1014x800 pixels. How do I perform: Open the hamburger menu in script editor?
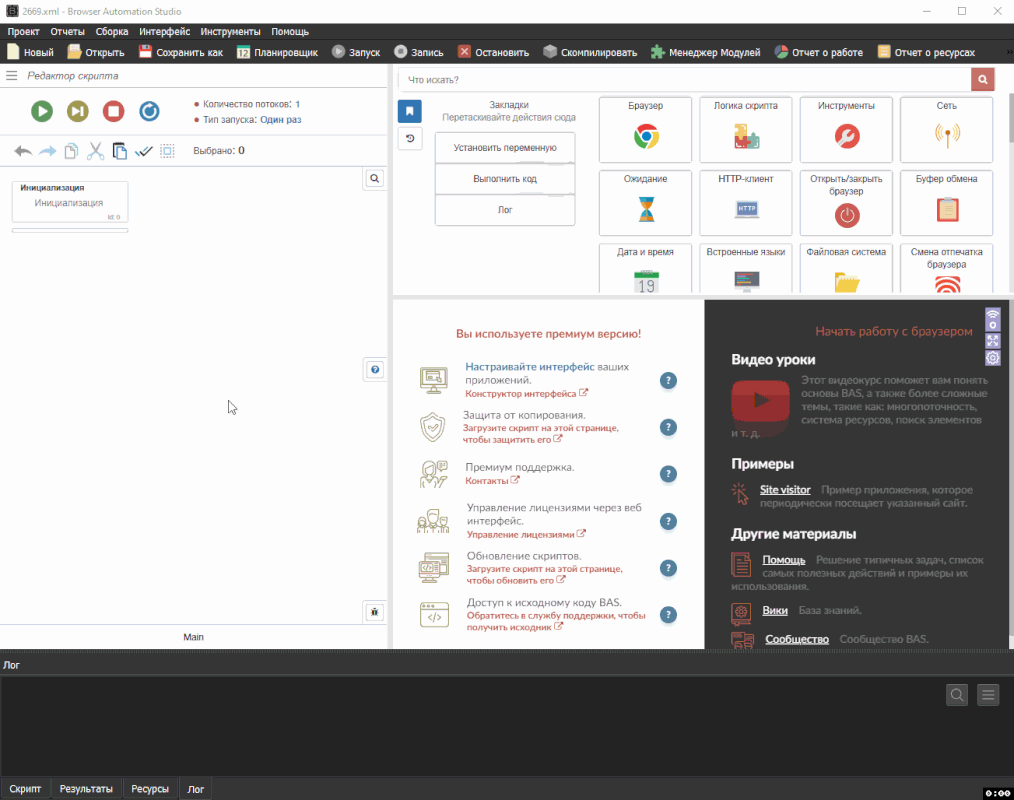pyautogui.click(x=12, y=76)
